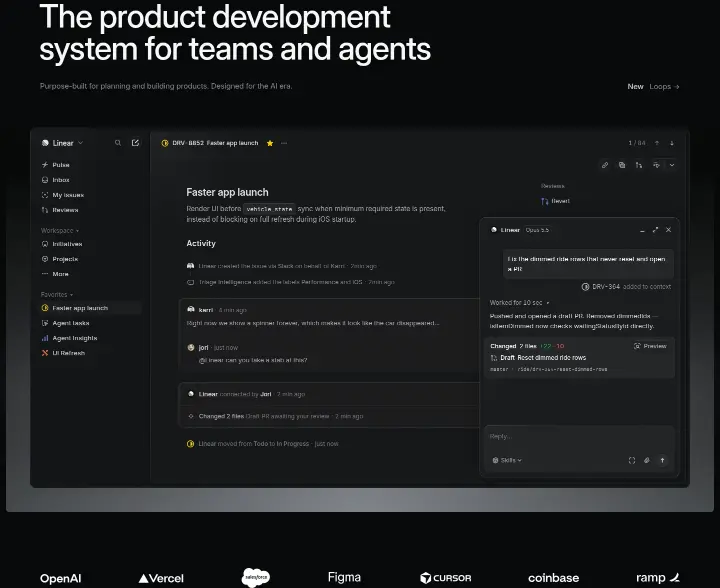Click the Salesforce cloud logo
This screenshot has width=720, height=588.
(x=256, y=577)
